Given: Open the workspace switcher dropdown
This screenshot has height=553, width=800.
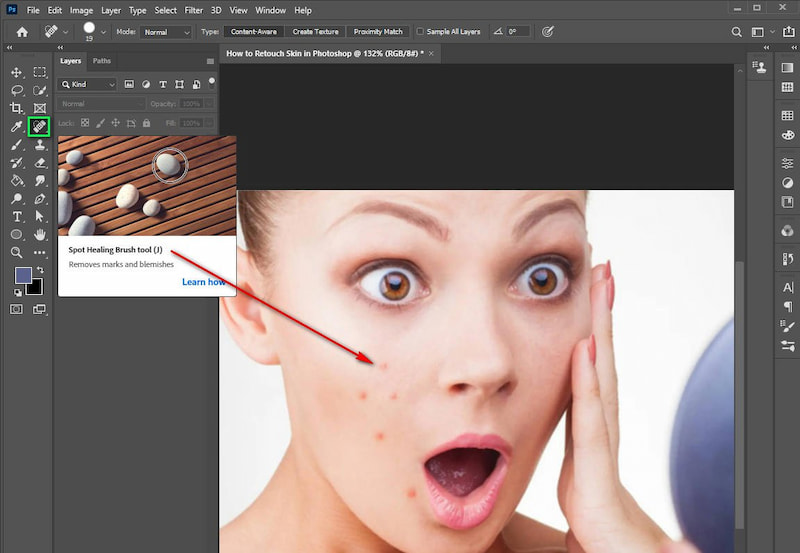Looking at the screenshot, I should click(x=760, y=32).
